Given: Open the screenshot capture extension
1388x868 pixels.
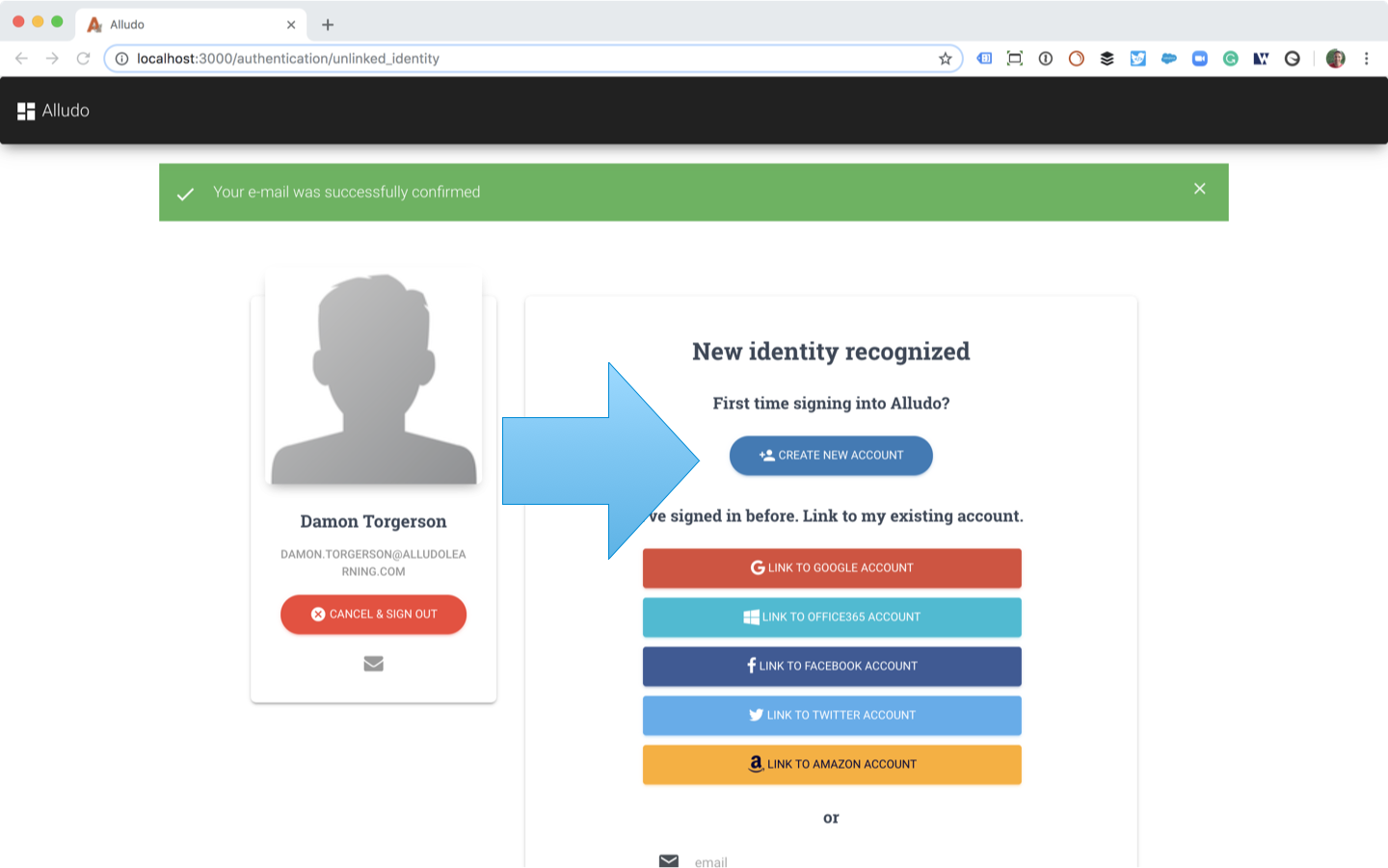Looking at the screenshot, I should point(1015,59).
